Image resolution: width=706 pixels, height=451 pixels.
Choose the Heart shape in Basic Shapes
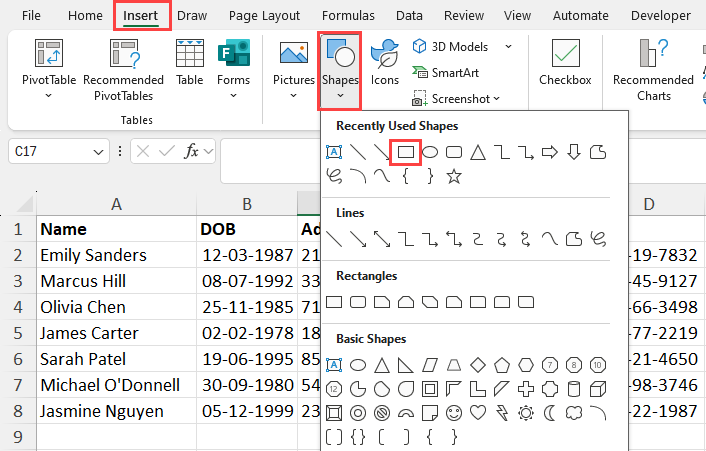pyautogui.click(x=478, y=412)
